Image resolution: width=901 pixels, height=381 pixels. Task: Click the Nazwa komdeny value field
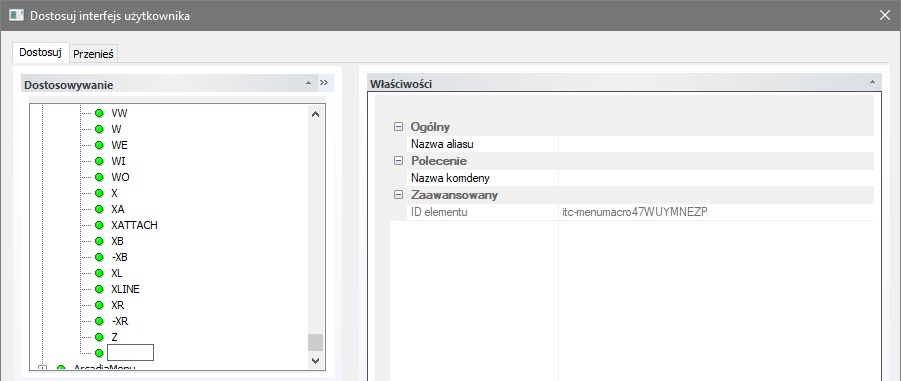pyautogui.click(x=716, y=178)
